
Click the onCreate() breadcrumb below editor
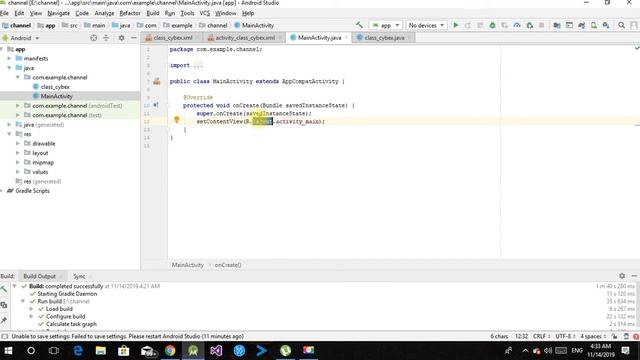[x=228, y=265]
